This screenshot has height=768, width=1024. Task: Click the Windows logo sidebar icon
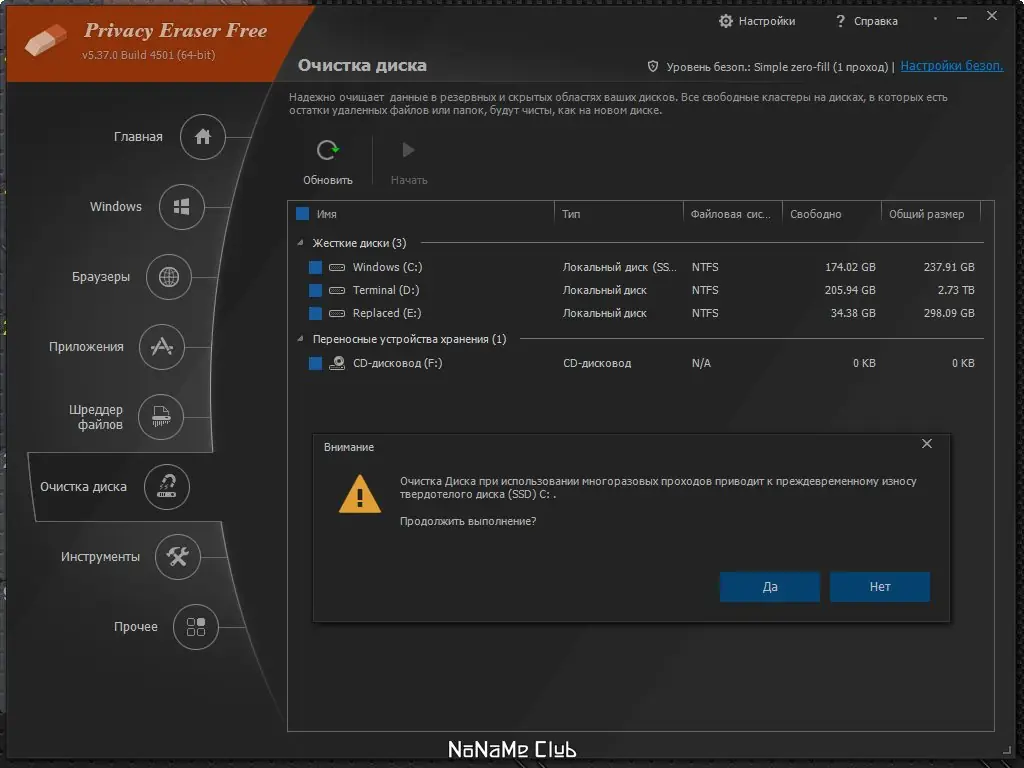pos(182,207)
